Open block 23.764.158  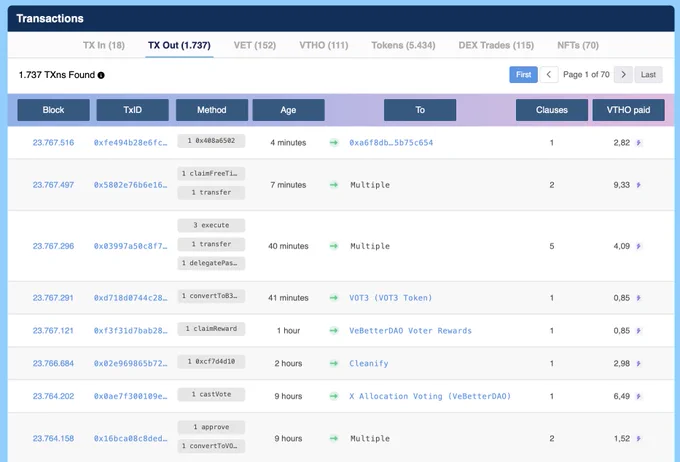coord(53,438)
